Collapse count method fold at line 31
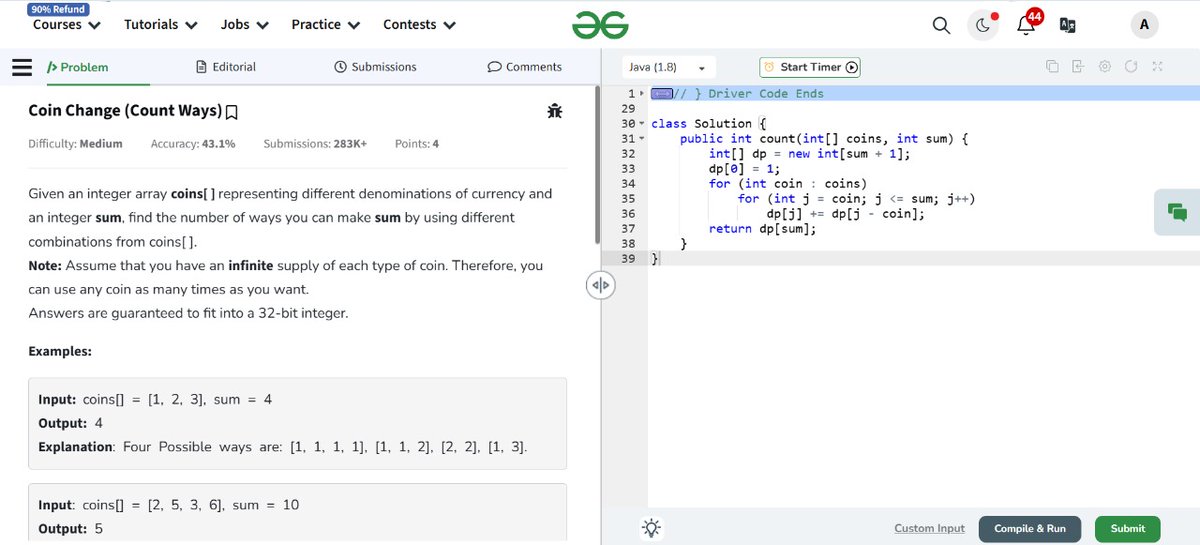Screen dimensions: 1200x545 pyautogui.click(x=643, y=139)
